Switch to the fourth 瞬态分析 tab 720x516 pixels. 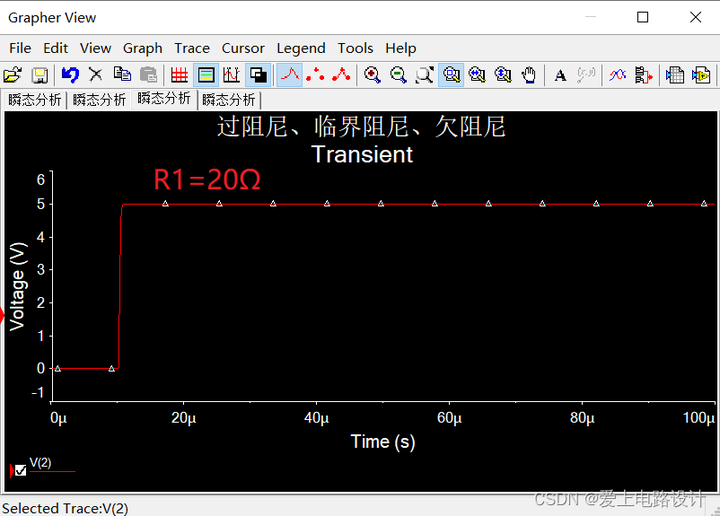point(229,100)
